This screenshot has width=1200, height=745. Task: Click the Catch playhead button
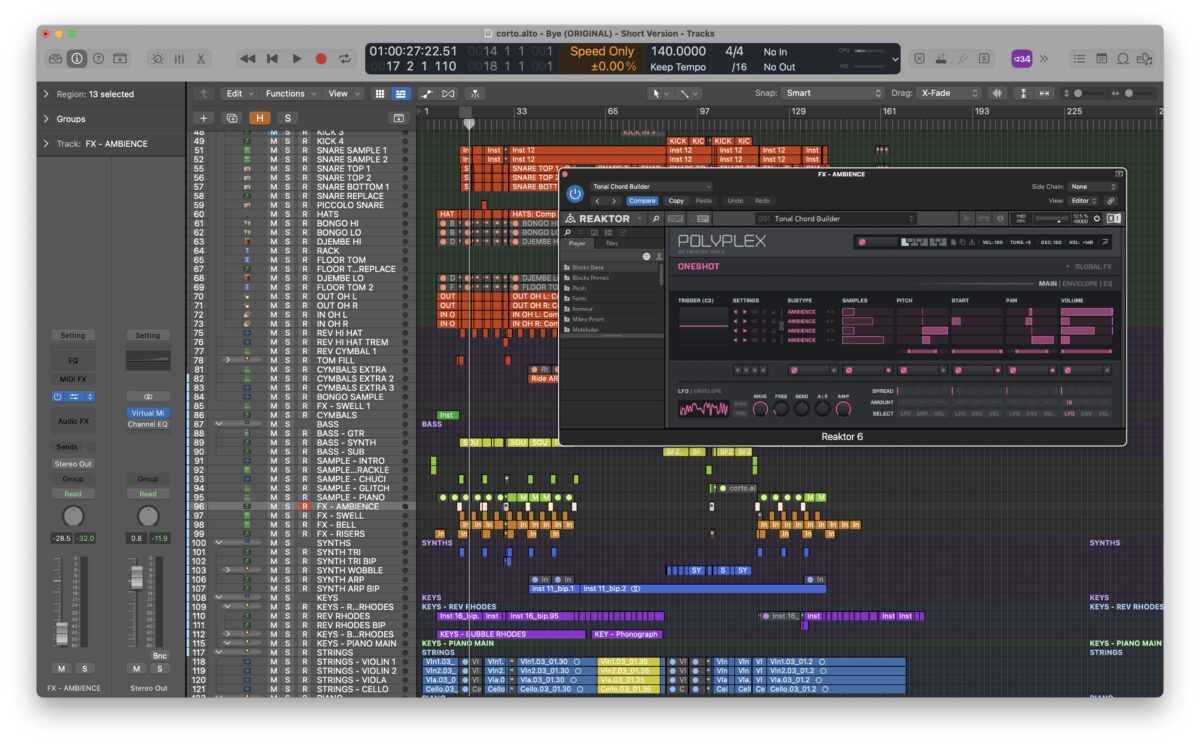tap(475, 93)
